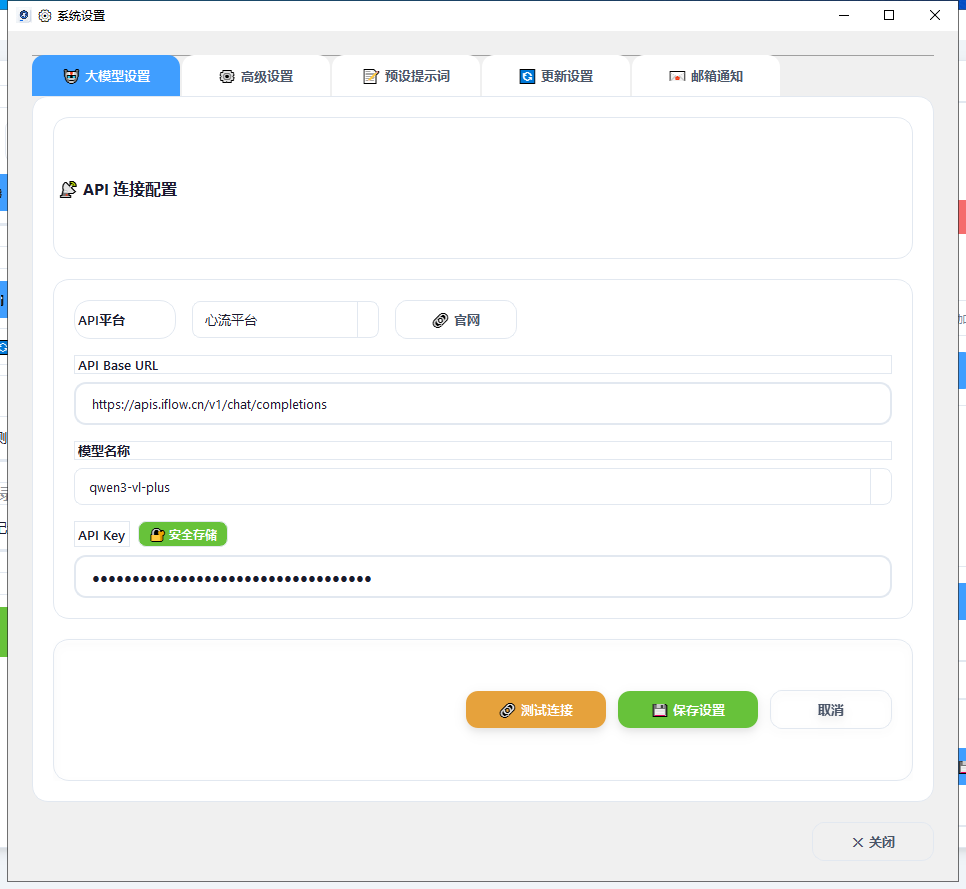This screenshot has height=889, width=966.
Task: Click the megaphone icon beside API 连接配置
Action: (x=66, y=189)
